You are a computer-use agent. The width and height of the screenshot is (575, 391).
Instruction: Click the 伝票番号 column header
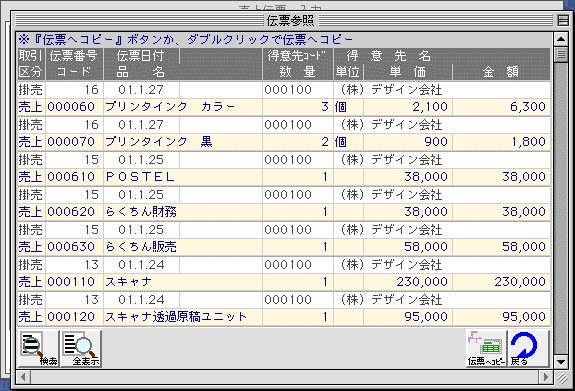74,56
